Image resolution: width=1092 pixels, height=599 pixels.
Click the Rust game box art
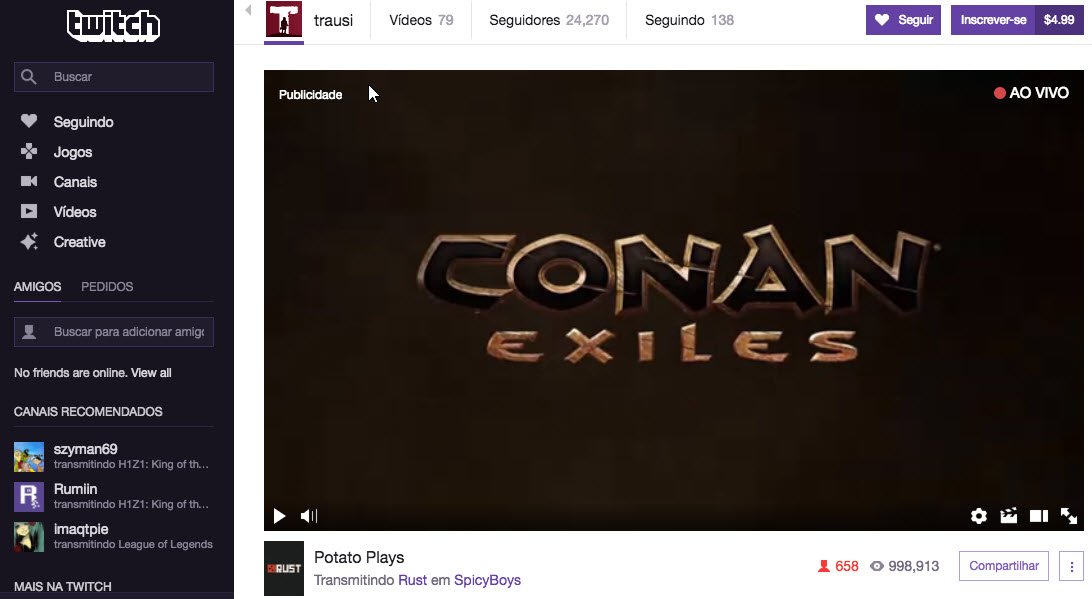(x=284, y=568)
